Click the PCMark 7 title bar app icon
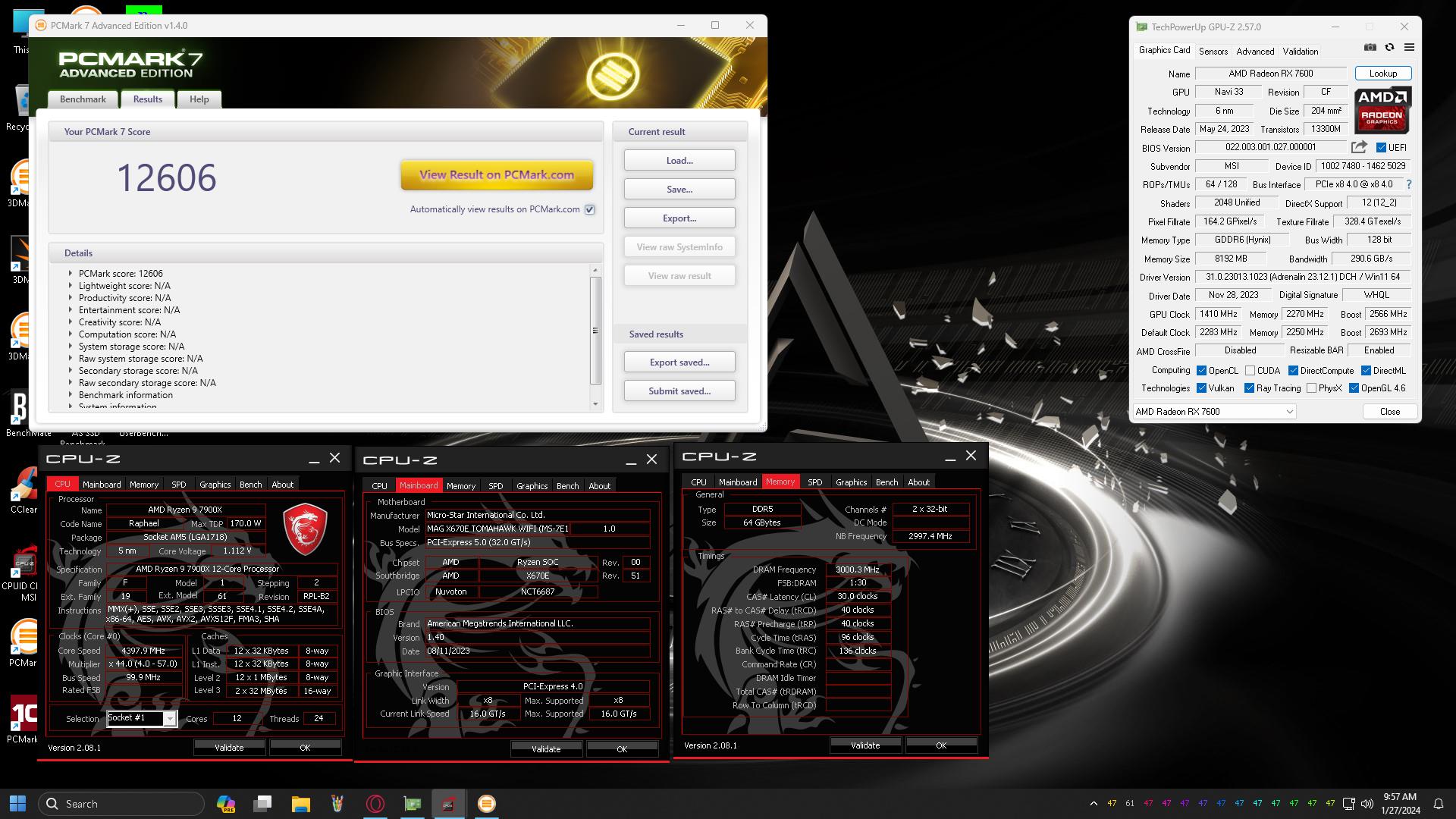Viewport: 1456px width, 819px height. (x=41, y=25)
